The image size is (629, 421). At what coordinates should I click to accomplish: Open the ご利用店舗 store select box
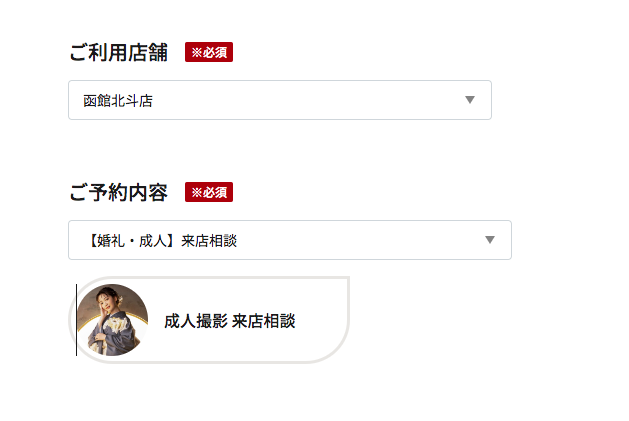coord(280,100)
